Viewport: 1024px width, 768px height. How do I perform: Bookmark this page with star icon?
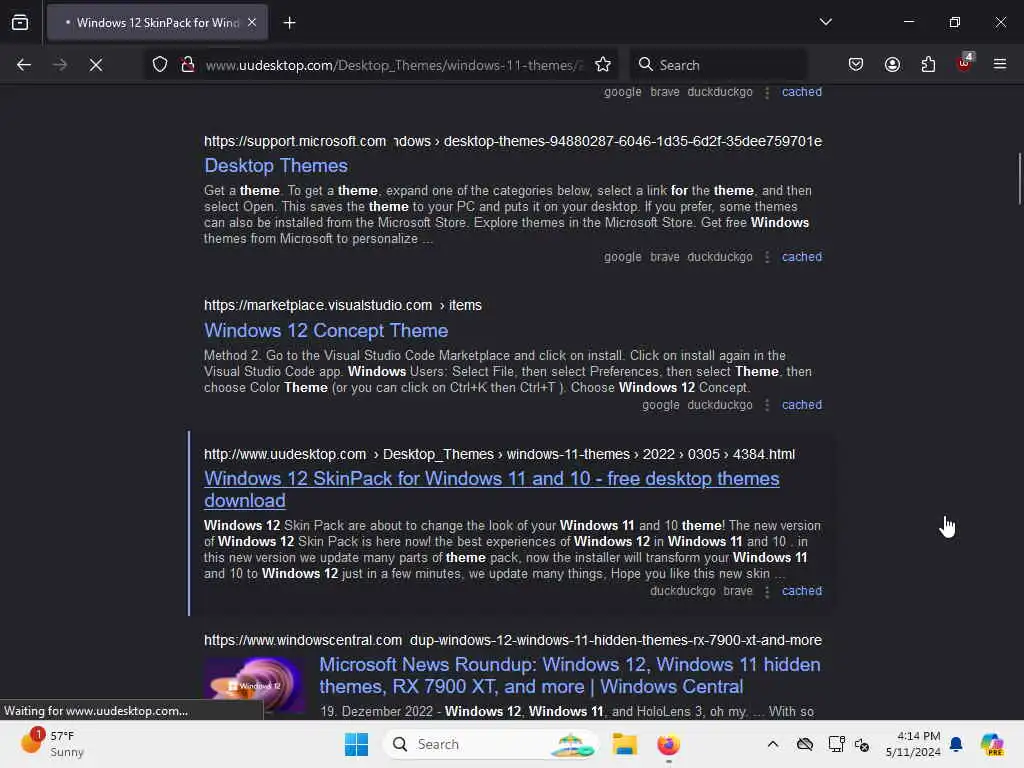(x=603, y=65)
